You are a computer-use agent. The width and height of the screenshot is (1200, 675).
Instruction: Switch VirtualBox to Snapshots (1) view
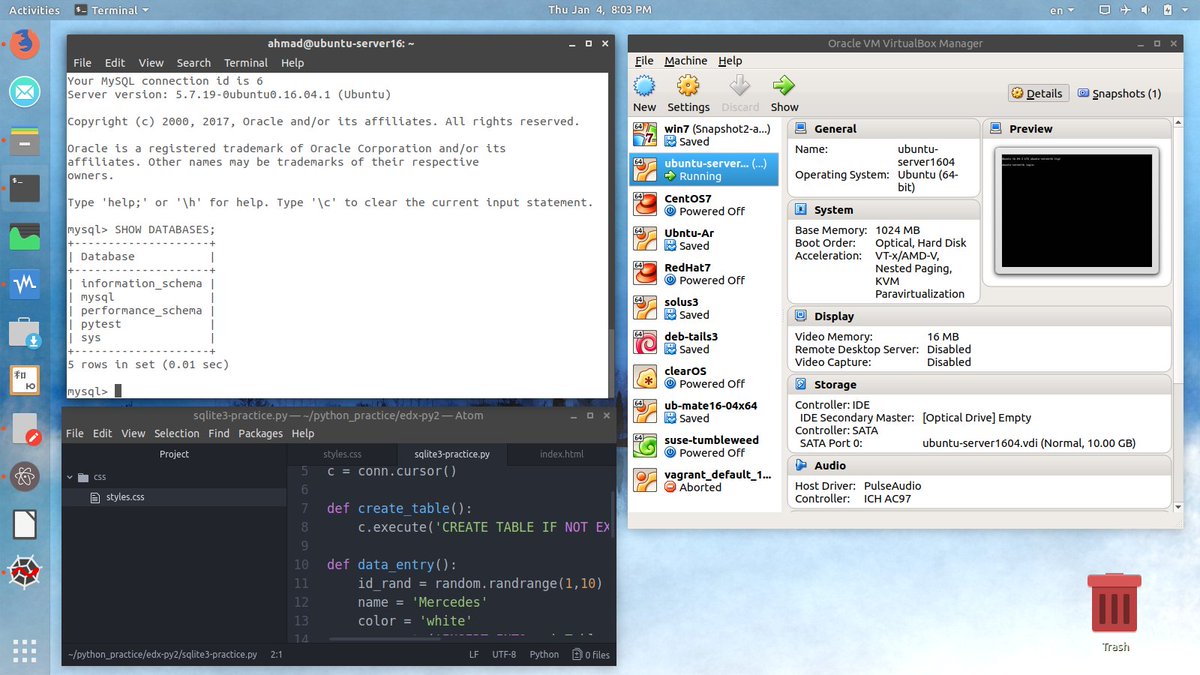[x=1118, y=93]
